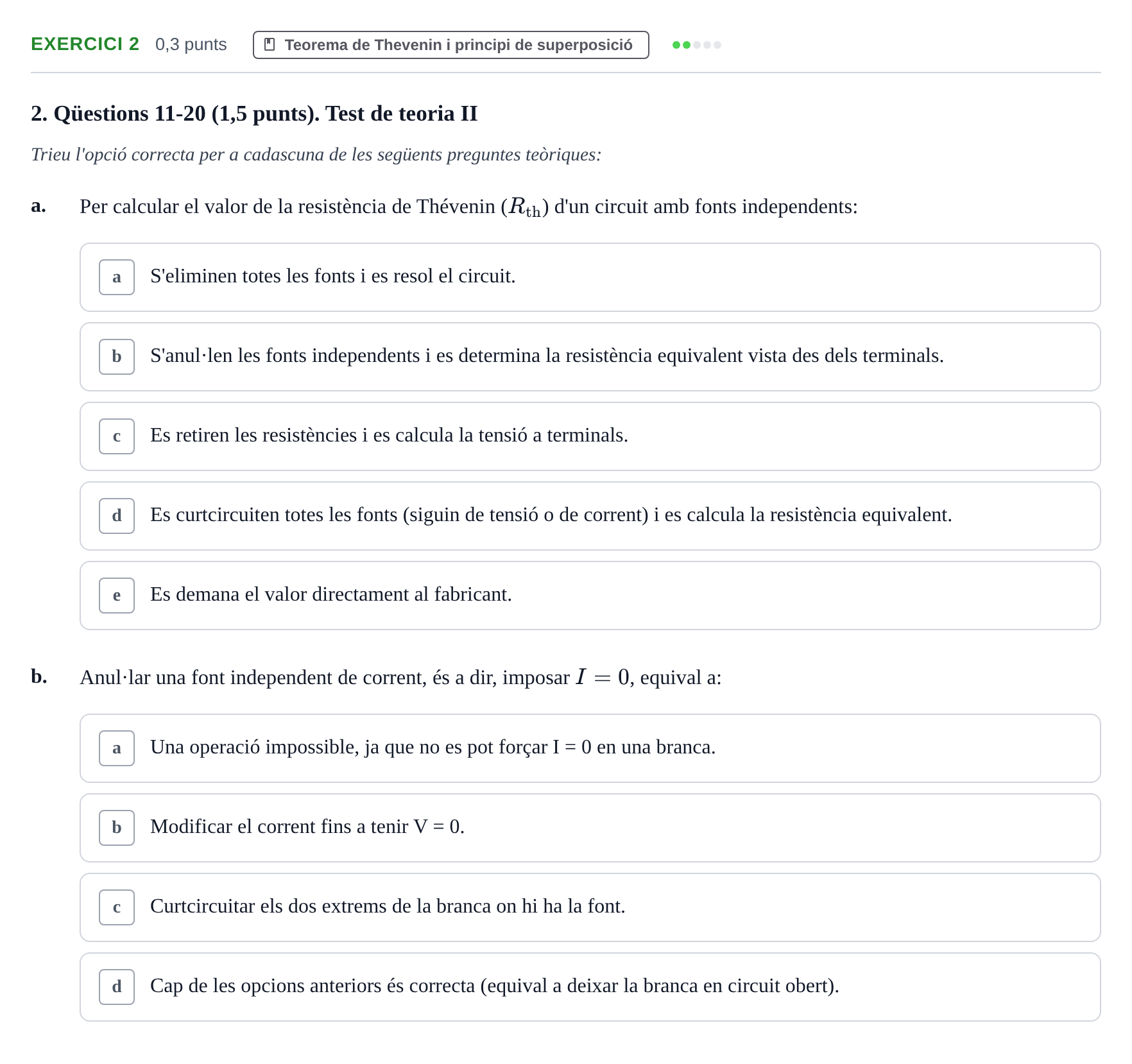Choose option b 'Modificar el corrent fins a tenir V = 0'

[x=590, y=828]
